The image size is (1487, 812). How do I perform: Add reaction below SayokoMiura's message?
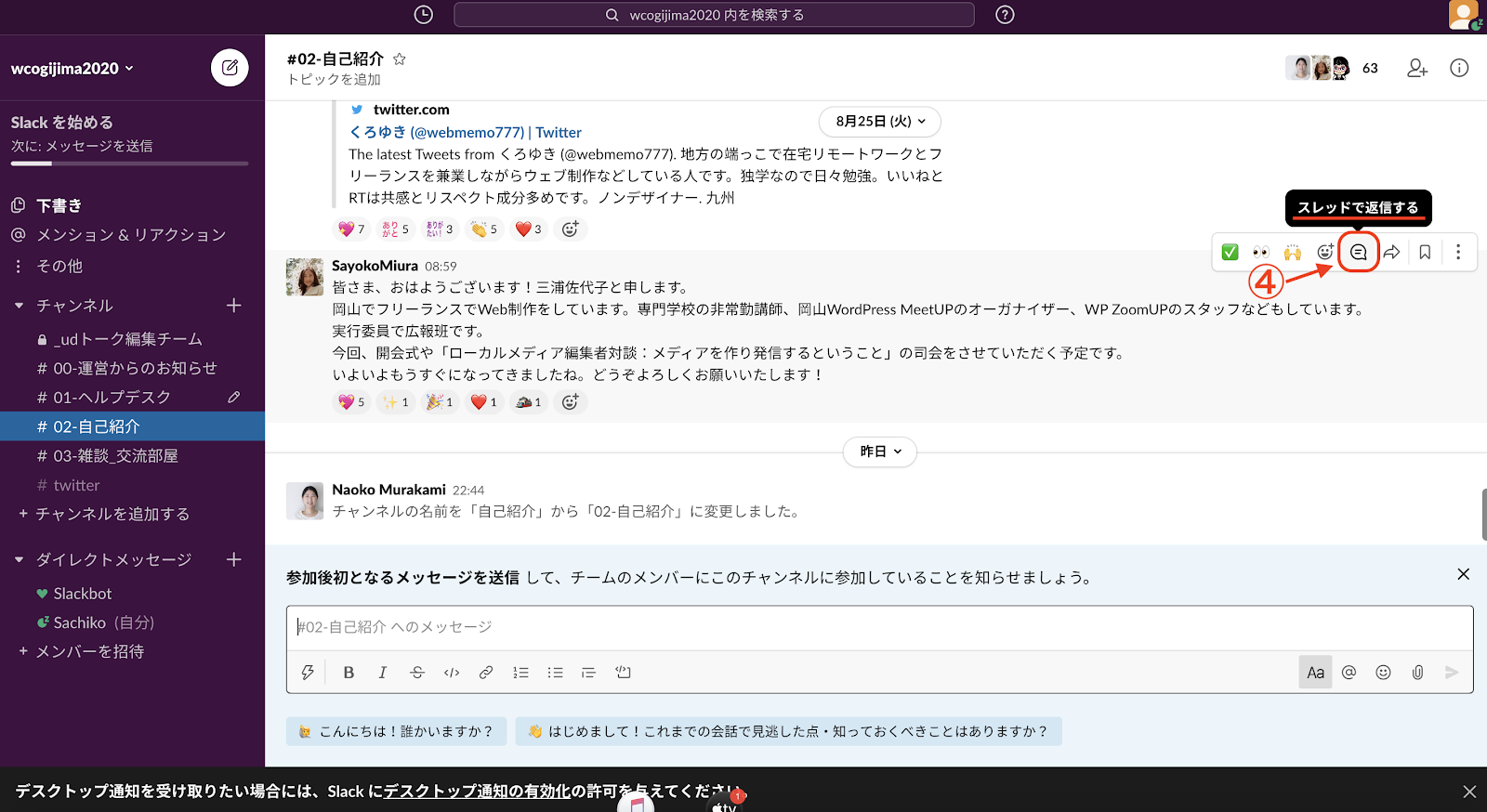pyautogui.click(x=571, y=401)
